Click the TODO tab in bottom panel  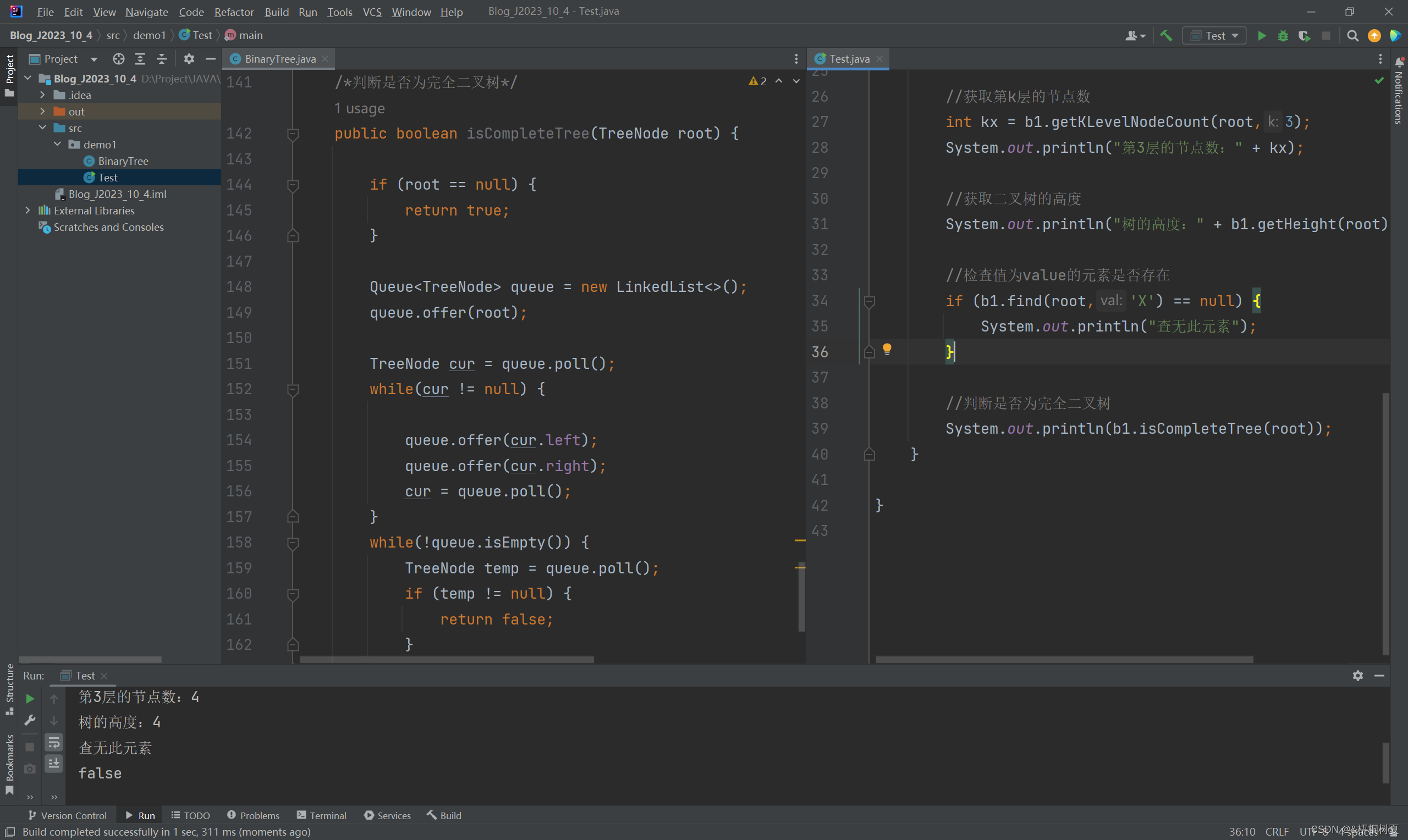point(190,815)
